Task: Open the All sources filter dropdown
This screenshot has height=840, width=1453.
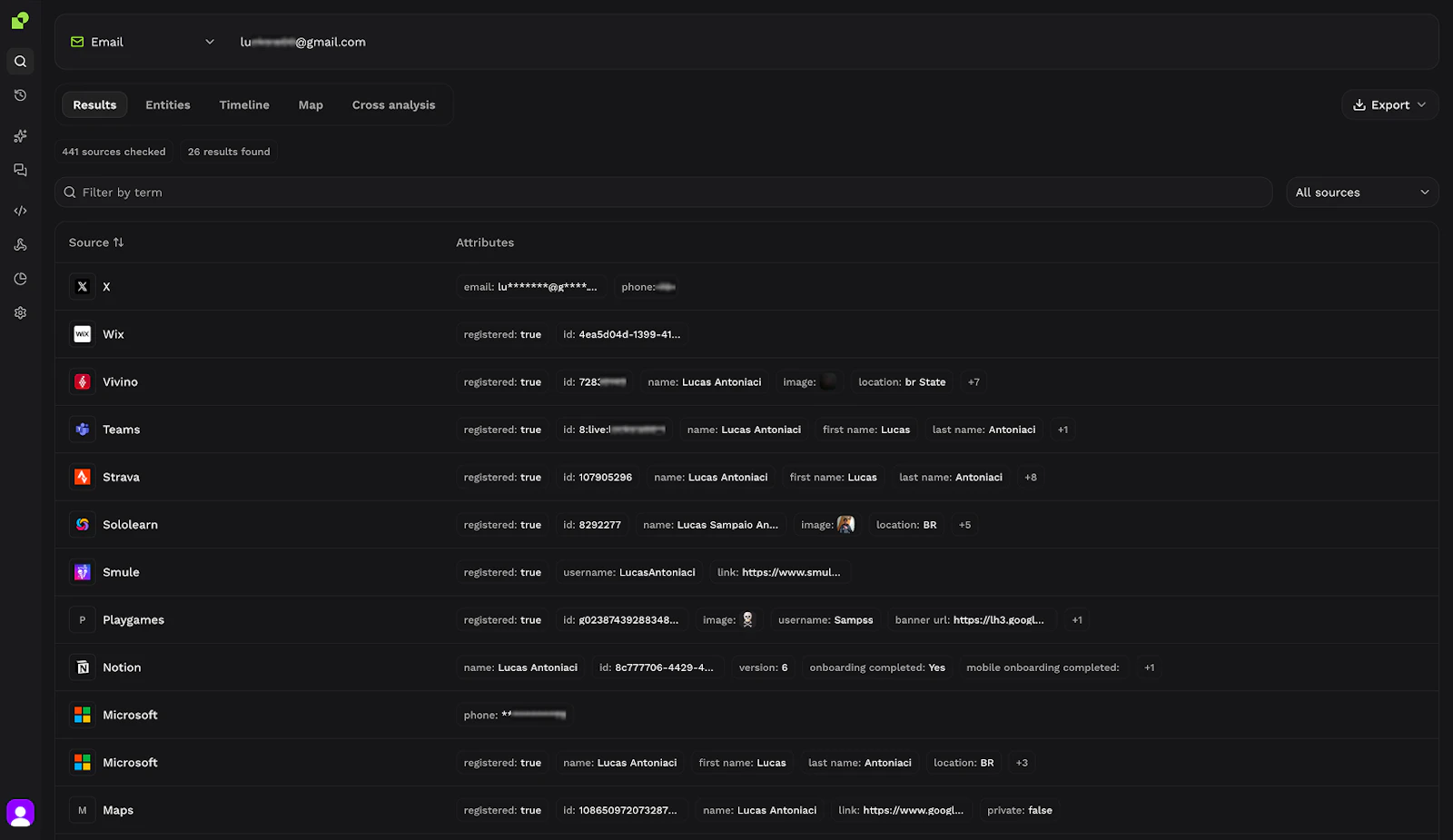Action: click(1362, 193)
